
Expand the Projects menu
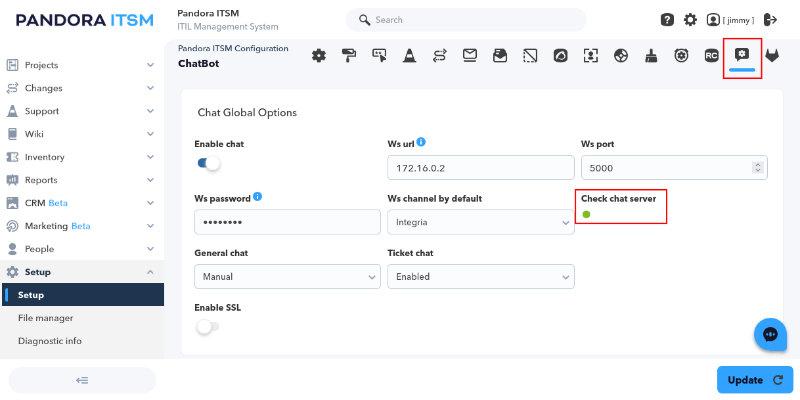[x=82, y=65]
